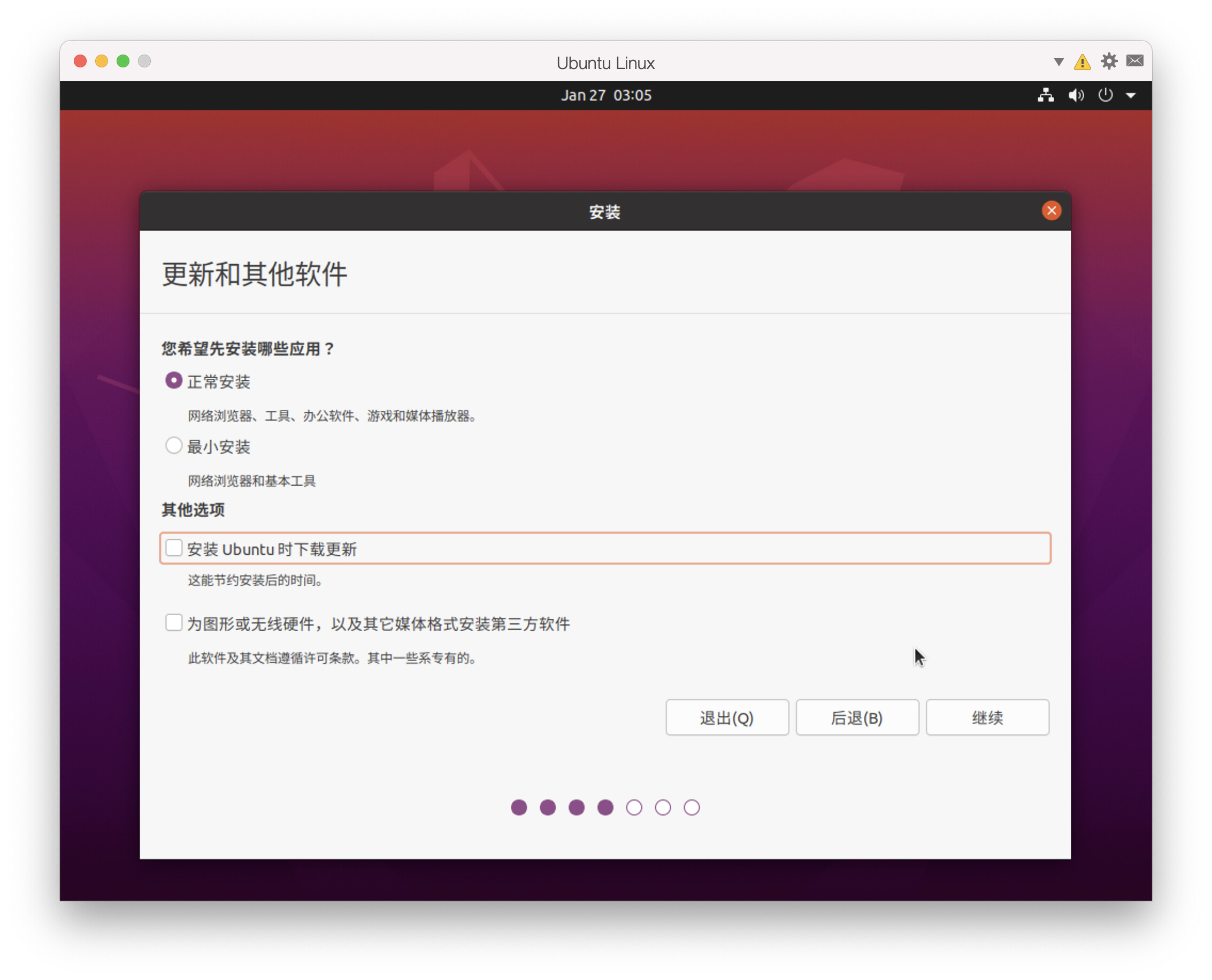Image resolution: width=1212 pixels, height=980 pixels.
Task: Open the VM window dropdown triangle menu
Action: pos(1058,62)
